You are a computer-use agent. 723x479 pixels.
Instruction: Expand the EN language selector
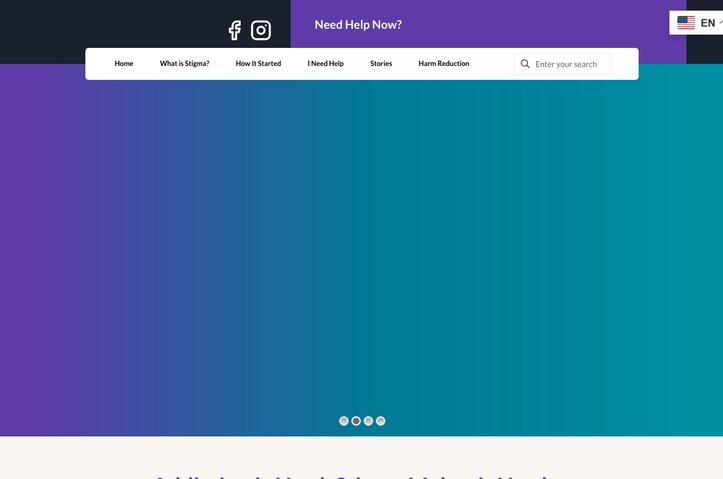[696, 23]
